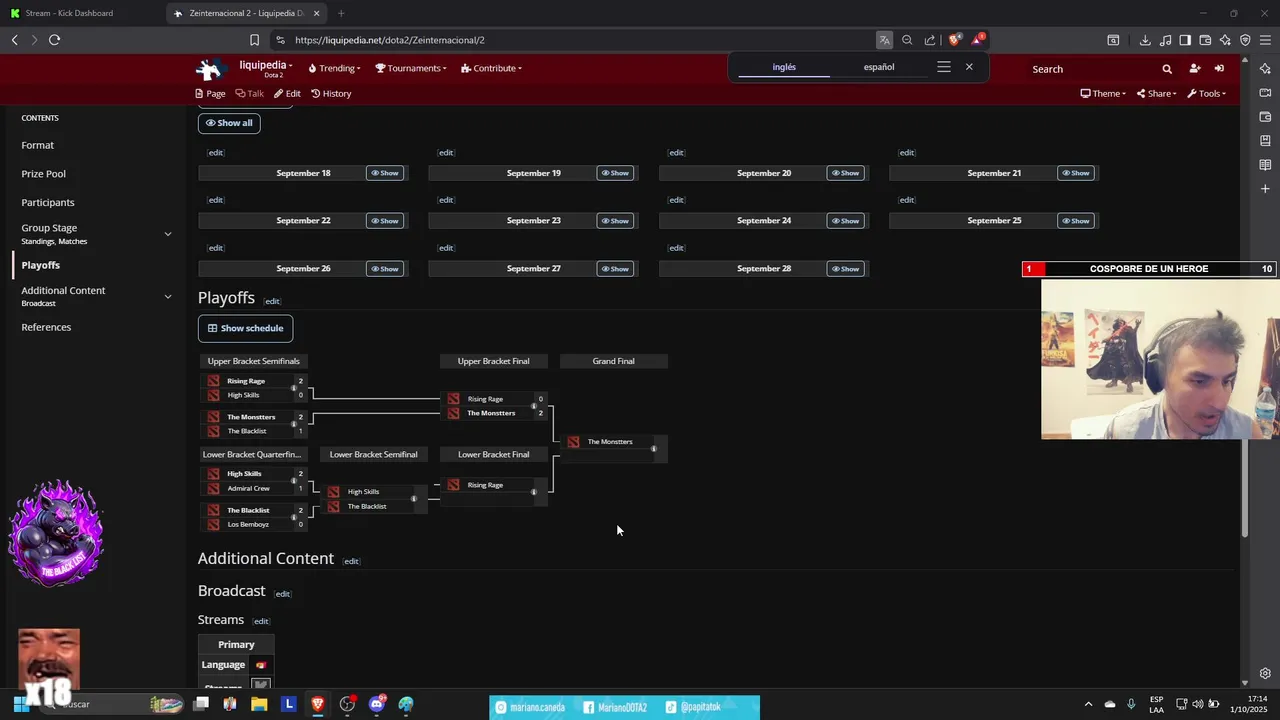The height and width of the screenshot is (720, 1280).
Task: Open Brave Rewards triangle icon
Action: 978,40
